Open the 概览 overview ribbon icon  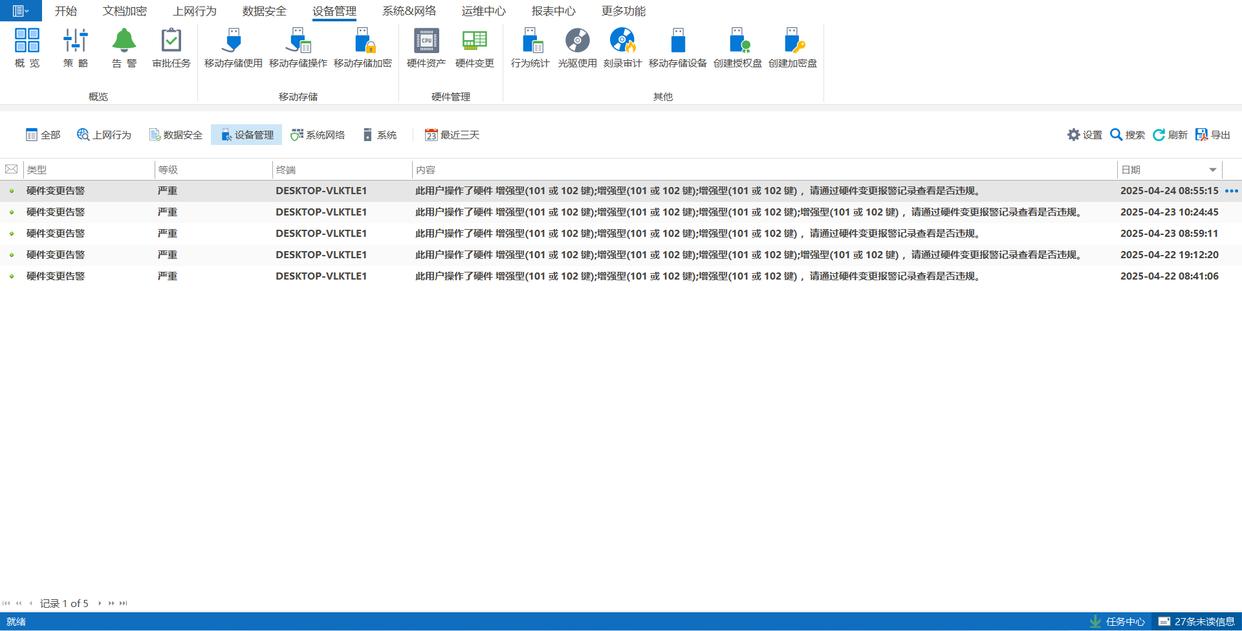pos(27,48)
